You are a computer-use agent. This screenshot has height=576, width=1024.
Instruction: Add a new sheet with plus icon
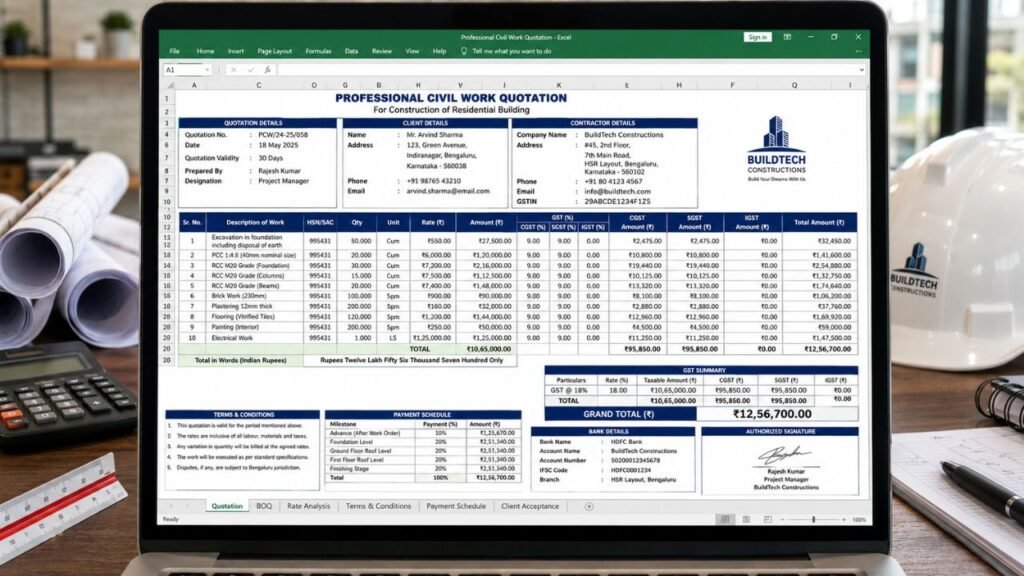point(589,506)
